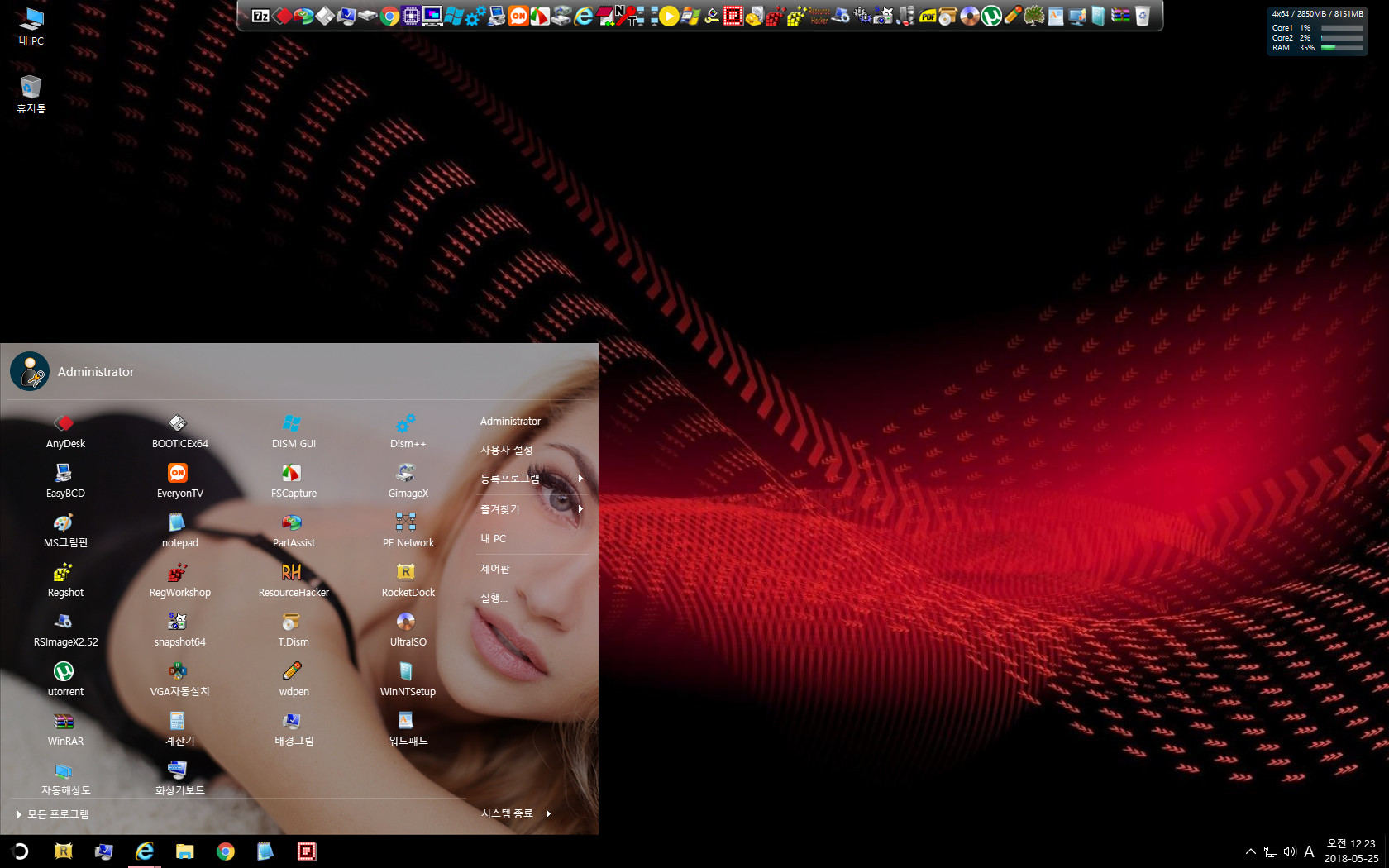Click the 7z icon in the top dock
1389x868 pixels.
coord(260,16)
